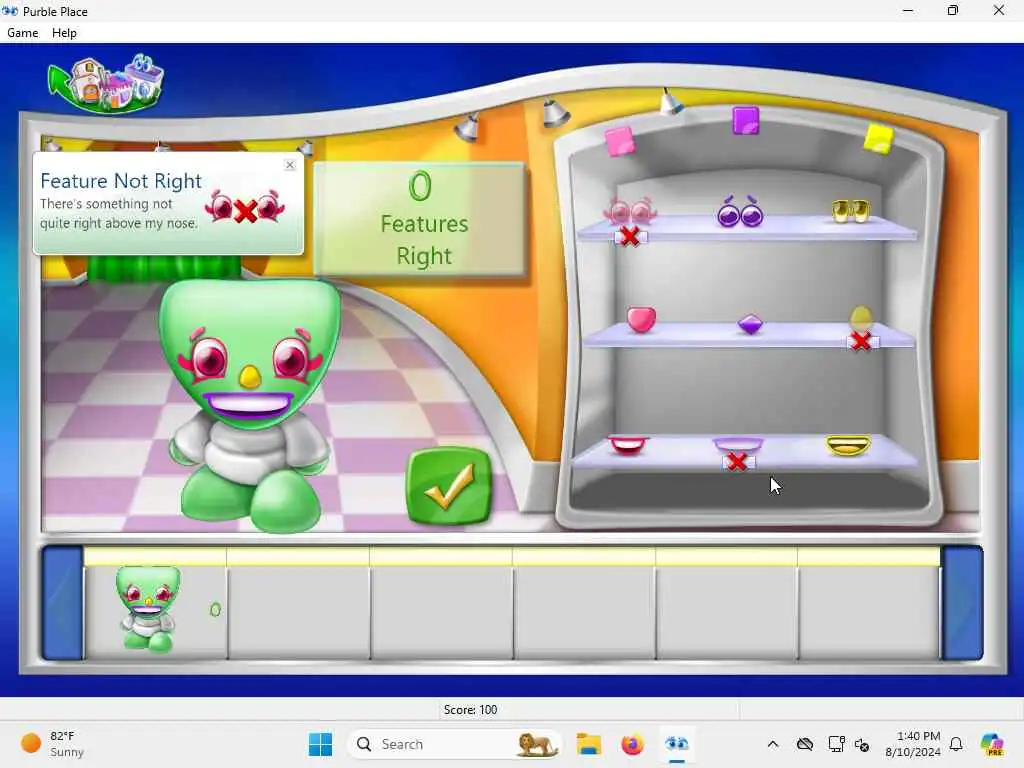Click the Feature Not Right heading

coord(121,181)
